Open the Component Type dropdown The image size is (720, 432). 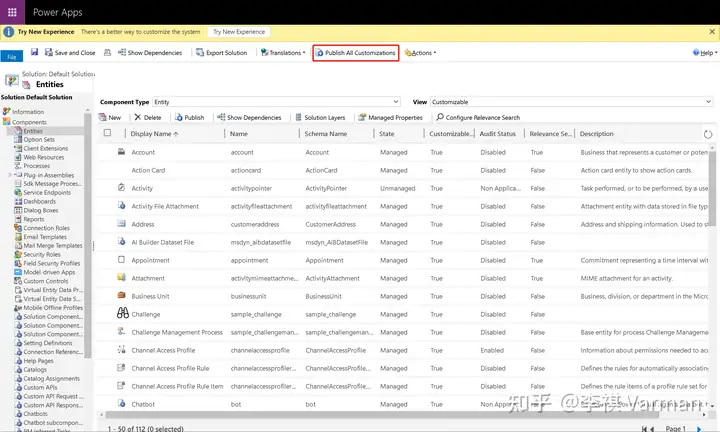pos(276,102)
